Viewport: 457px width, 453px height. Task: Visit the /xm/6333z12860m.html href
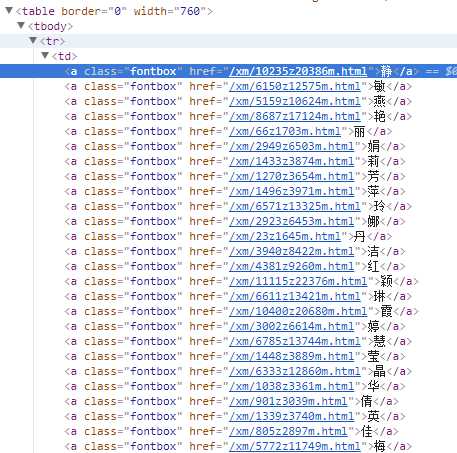[295, 371]
